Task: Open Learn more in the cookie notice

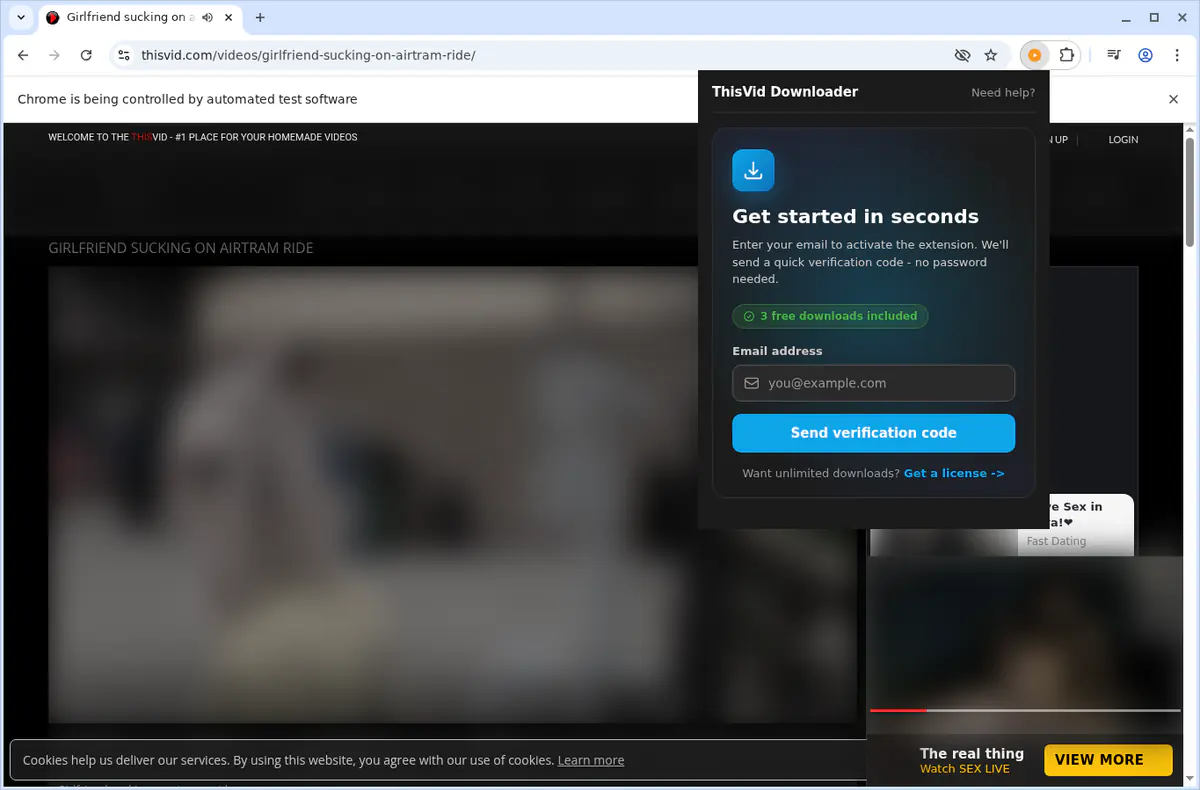Action: [x=591, y=760]
